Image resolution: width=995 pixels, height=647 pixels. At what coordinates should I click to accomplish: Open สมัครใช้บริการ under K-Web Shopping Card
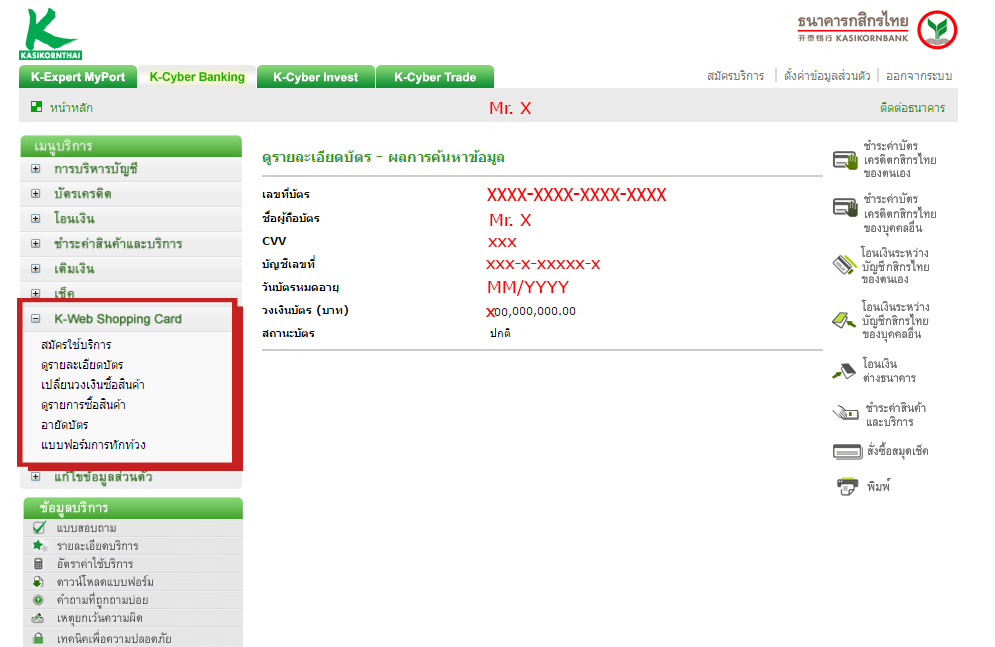click(x=76, y=344)
